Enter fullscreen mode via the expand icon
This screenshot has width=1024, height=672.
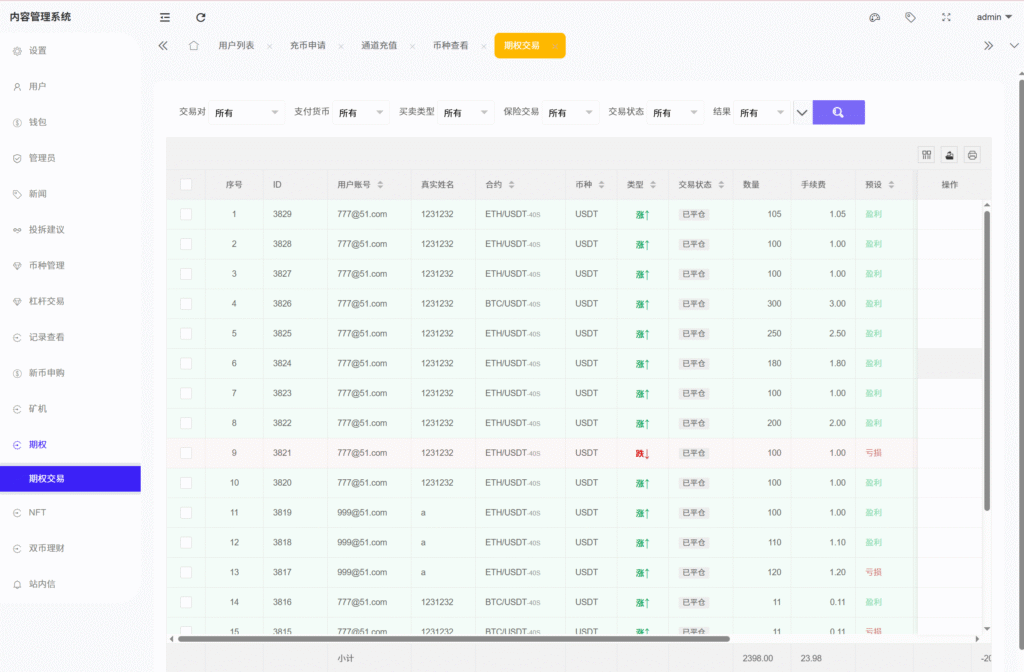click(x=946, y=17)
